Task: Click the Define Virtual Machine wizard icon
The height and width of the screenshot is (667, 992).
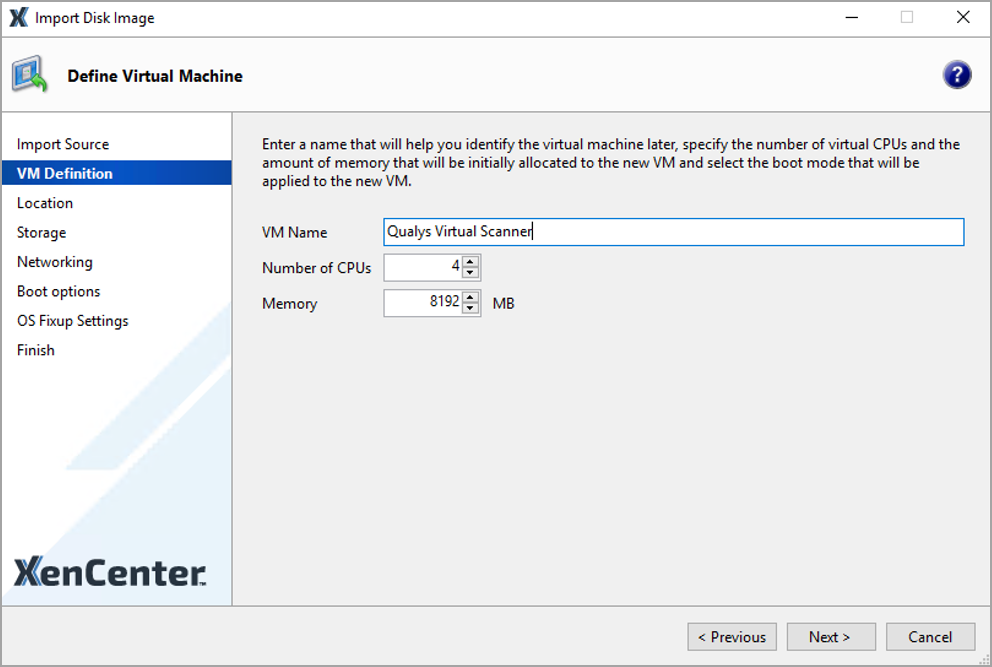Action: pyautogui.click(x=29, y=74)
